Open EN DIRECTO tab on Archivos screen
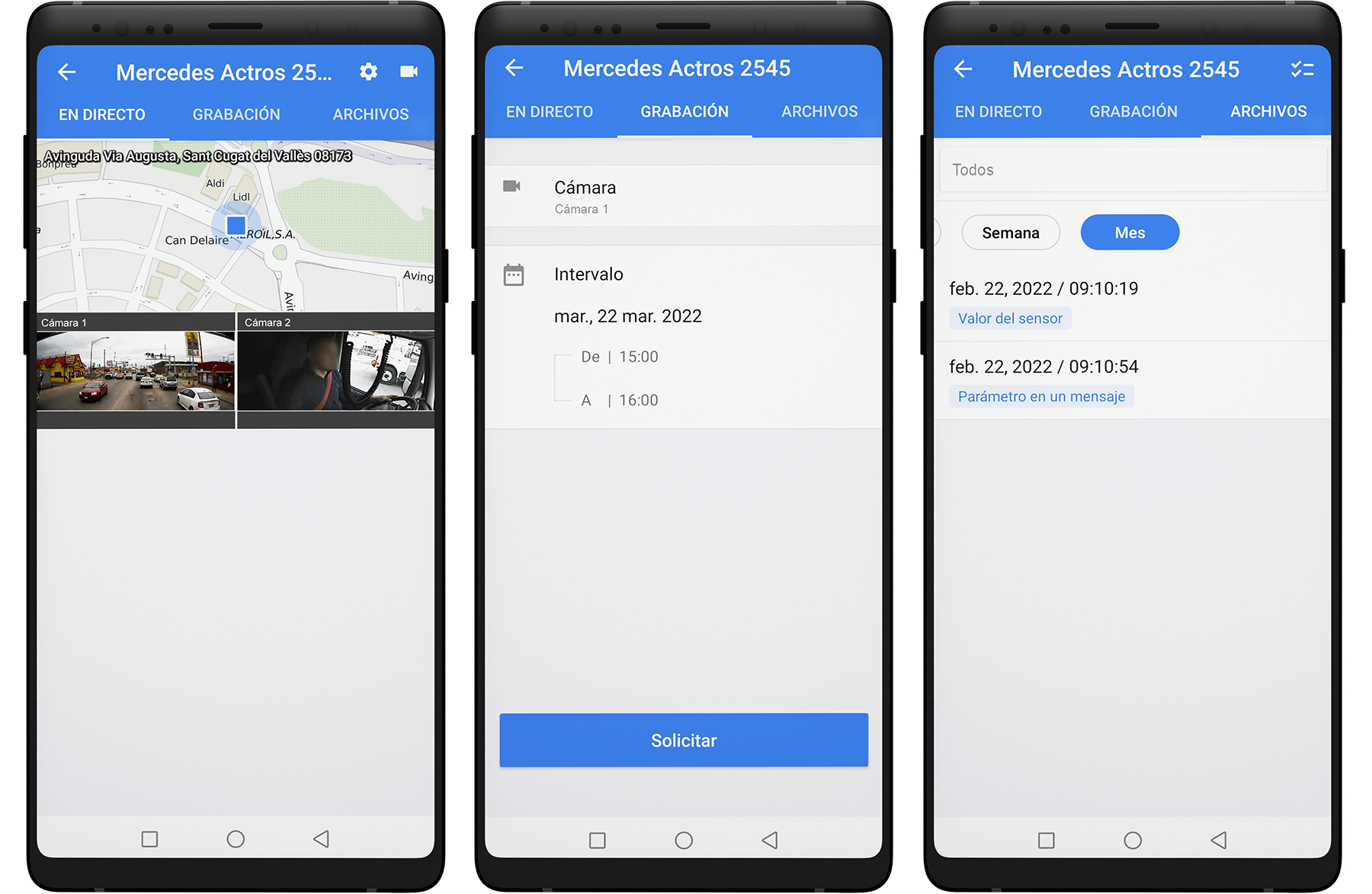 click(998, 112)
